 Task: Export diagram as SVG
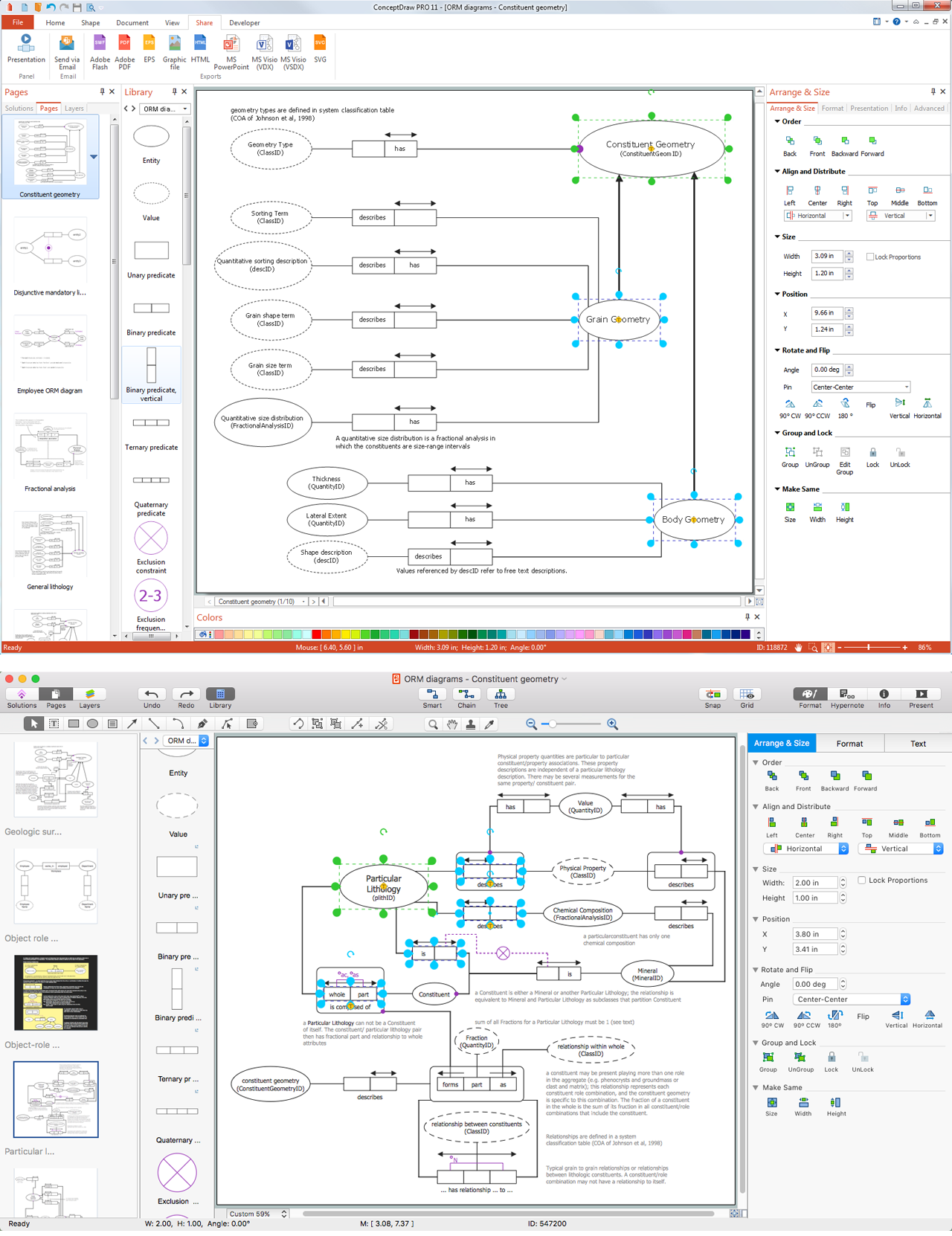click(320, 49)
